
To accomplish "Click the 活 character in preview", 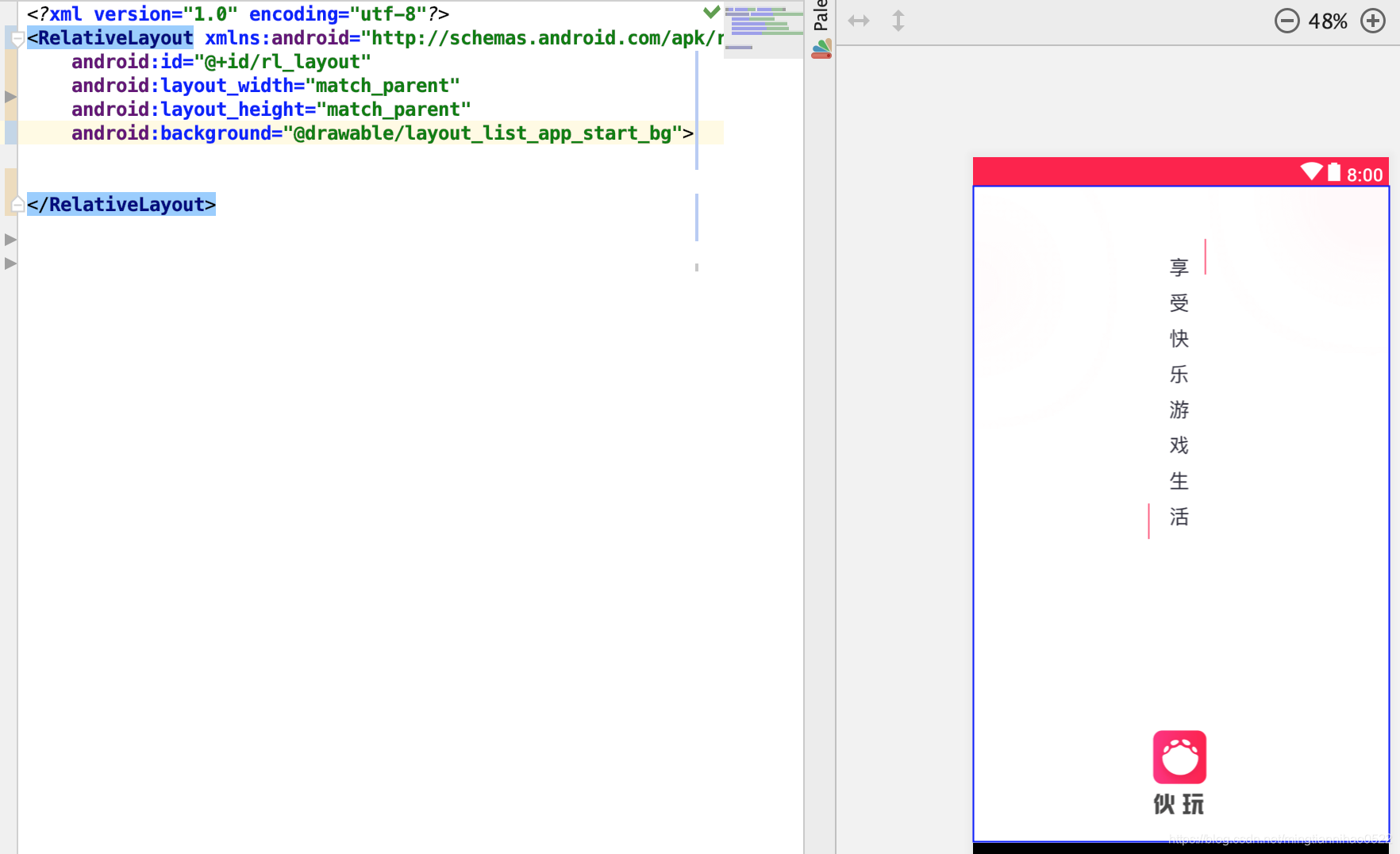I will (1179, 517).
